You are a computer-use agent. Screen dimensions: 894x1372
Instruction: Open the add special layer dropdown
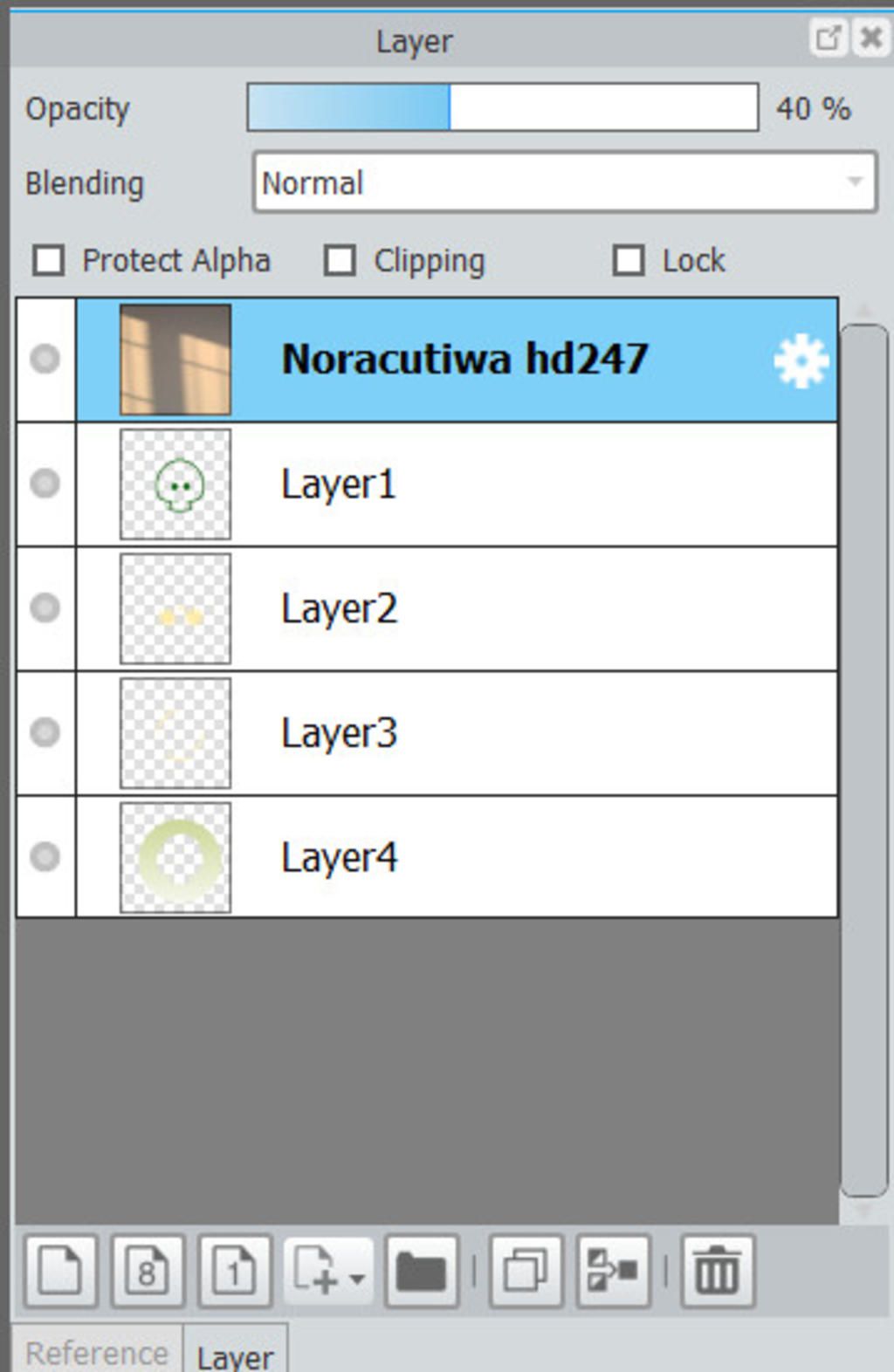click(x=329, y=1271)
